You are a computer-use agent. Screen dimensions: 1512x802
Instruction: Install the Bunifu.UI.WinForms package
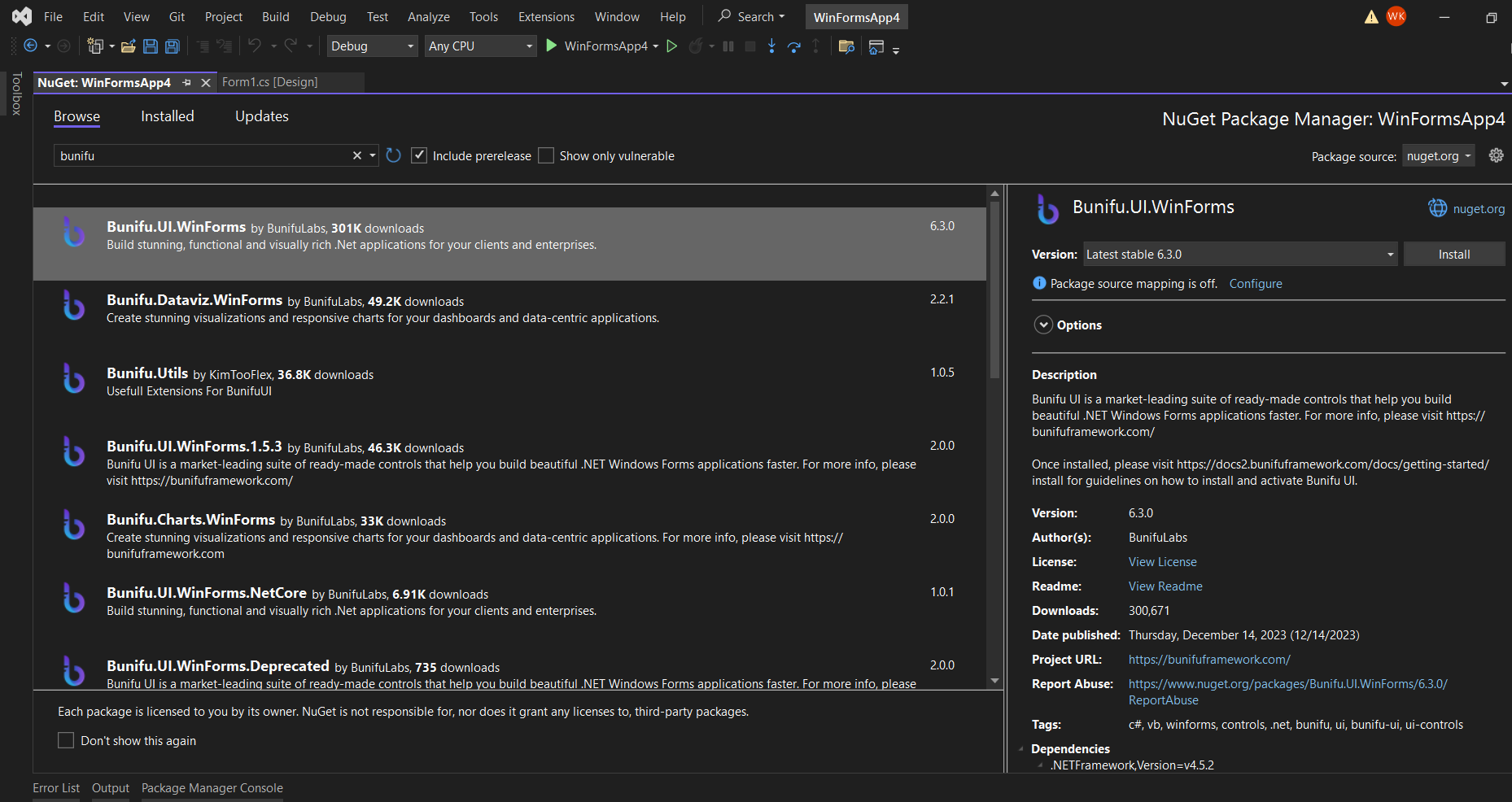tap(1454, 255)
